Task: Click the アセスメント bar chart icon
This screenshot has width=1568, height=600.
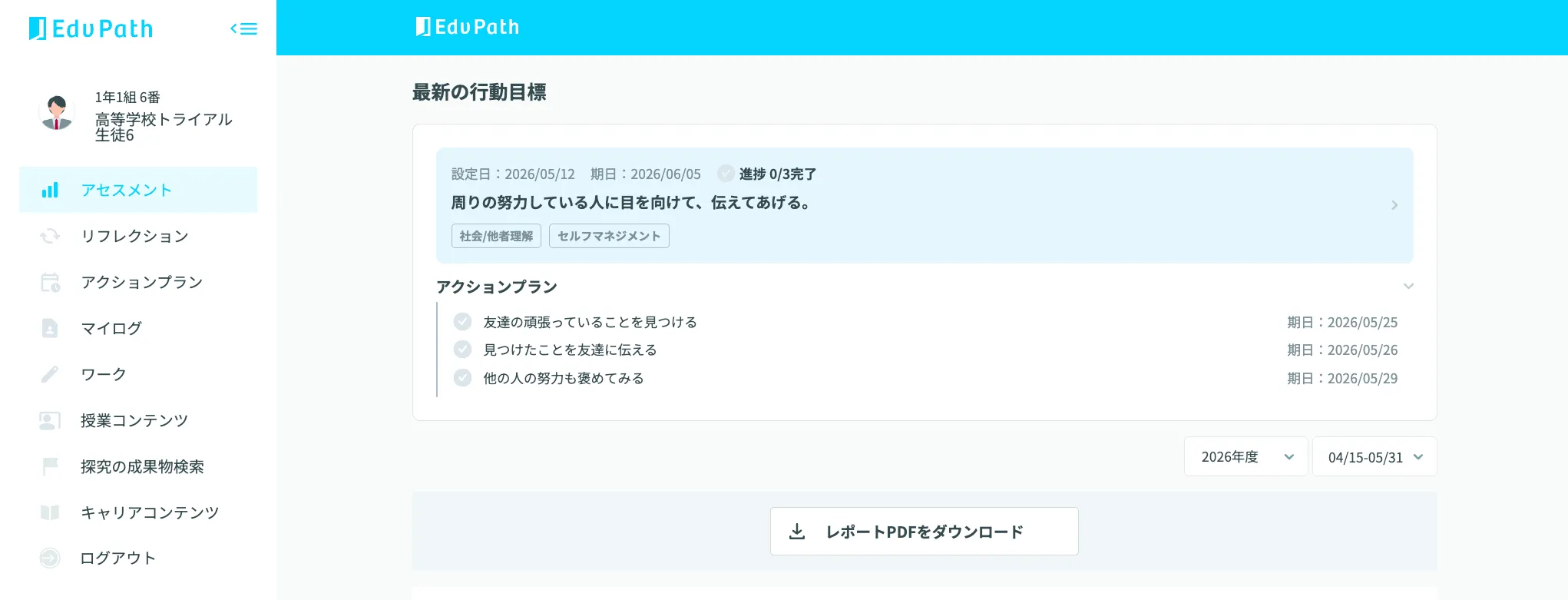Action: pyautogui.click(x=50, y=190)
